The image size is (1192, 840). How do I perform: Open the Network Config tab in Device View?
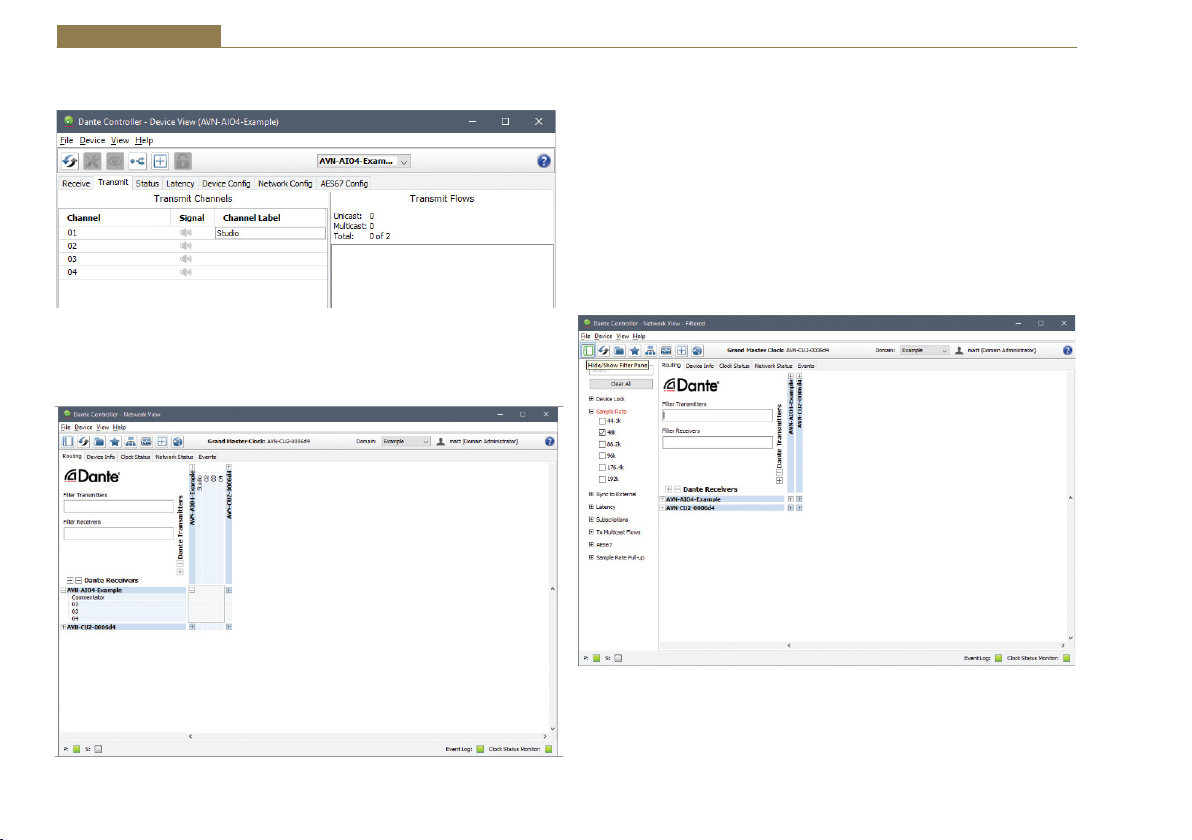tap(285, 183)
